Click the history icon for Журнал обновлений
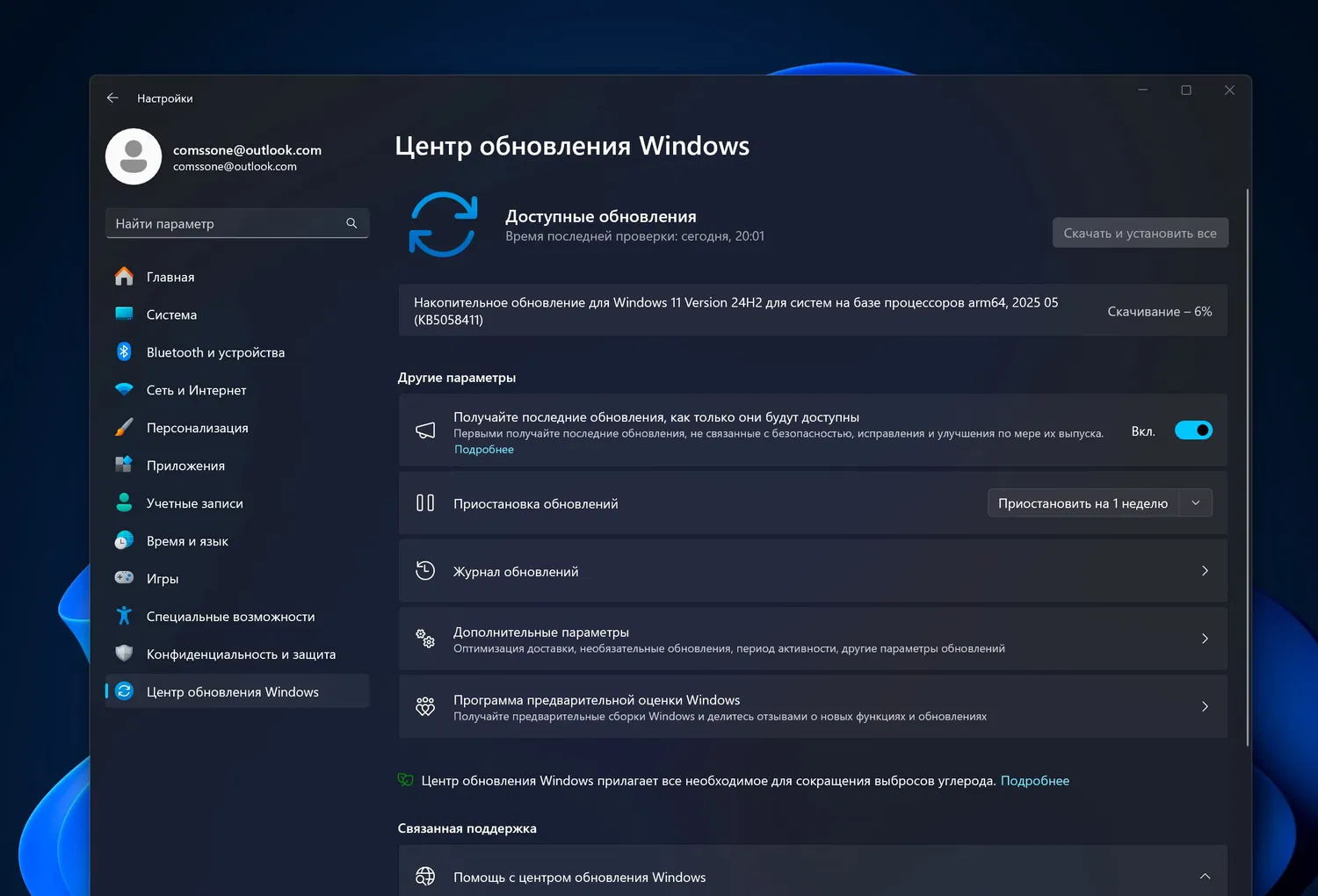 click(425, 571)
